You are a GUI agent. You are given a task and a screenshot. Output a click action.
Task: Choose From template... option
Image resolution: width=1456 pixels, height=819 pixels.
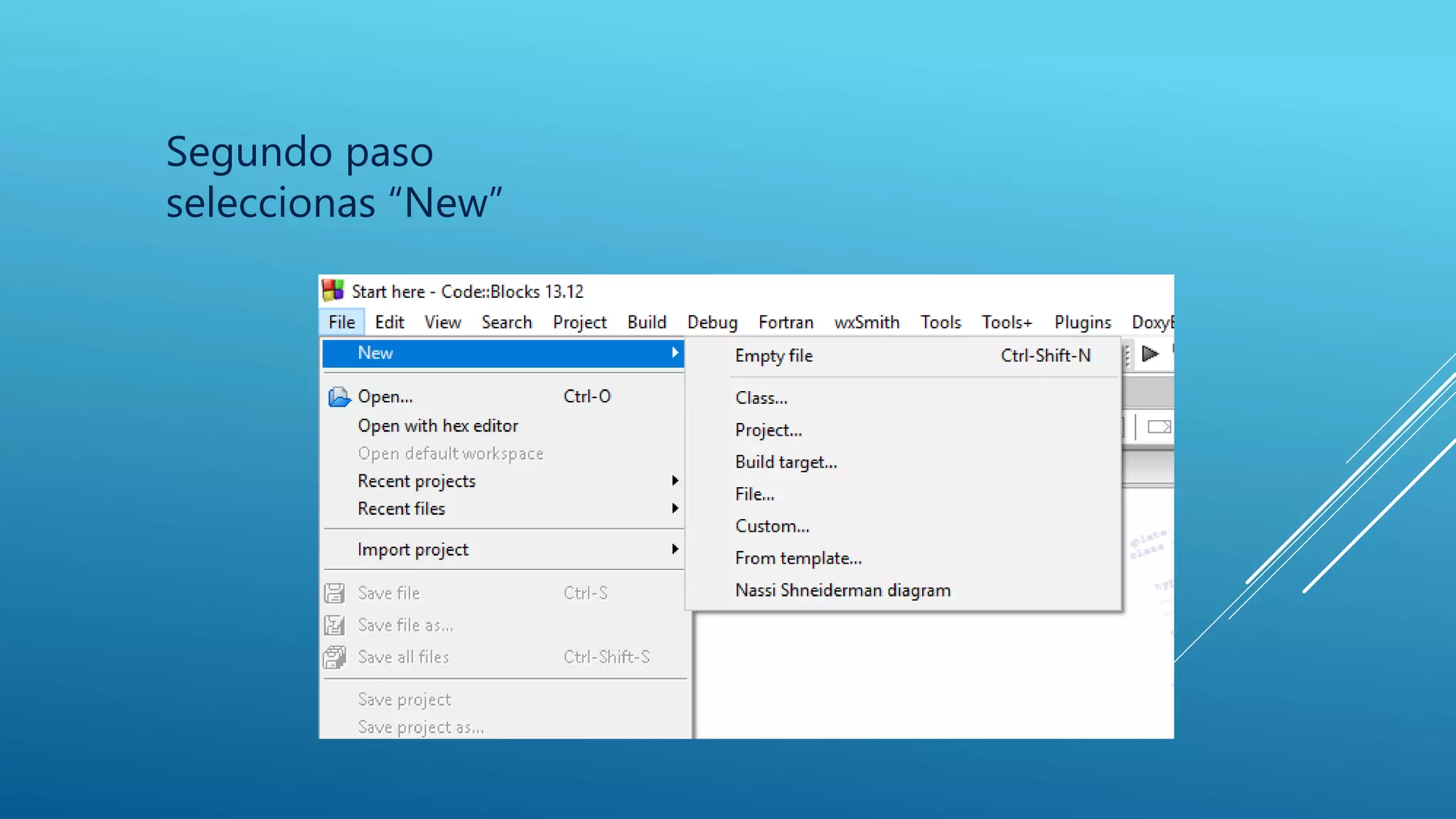pos(904,558)
